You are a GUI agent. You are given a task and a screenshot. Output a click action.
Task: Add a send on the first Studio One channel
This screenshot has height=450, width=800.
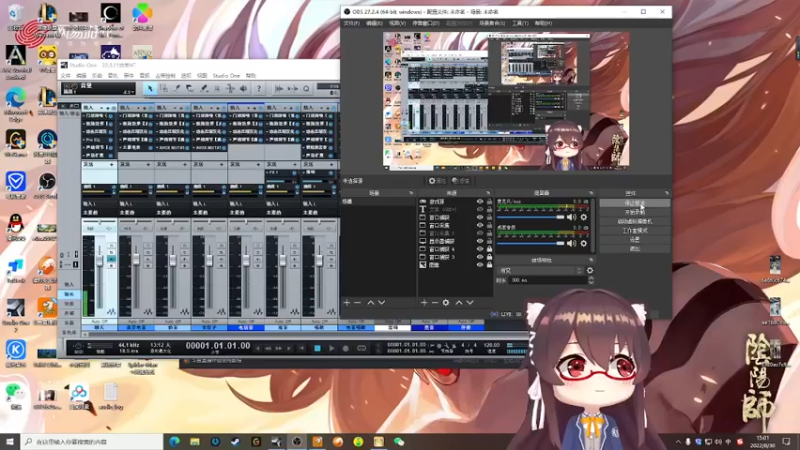[x=111, y=164]
